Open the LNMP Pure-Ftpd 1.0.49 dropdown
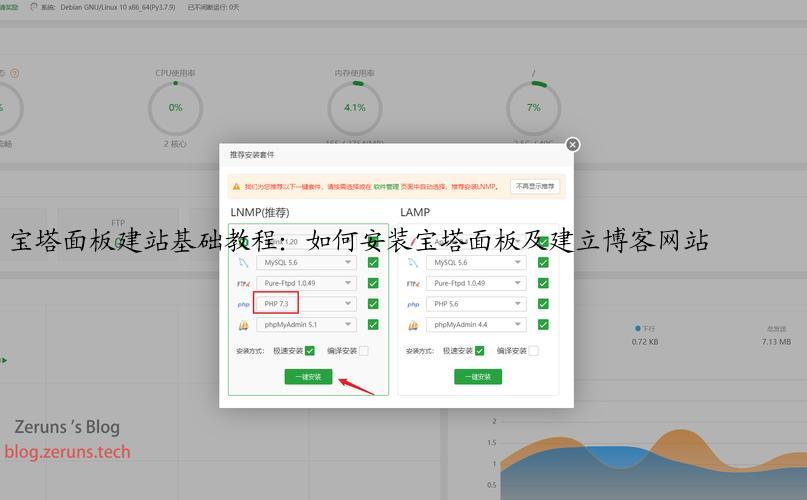The image size is (807, 500). [306, 283]
